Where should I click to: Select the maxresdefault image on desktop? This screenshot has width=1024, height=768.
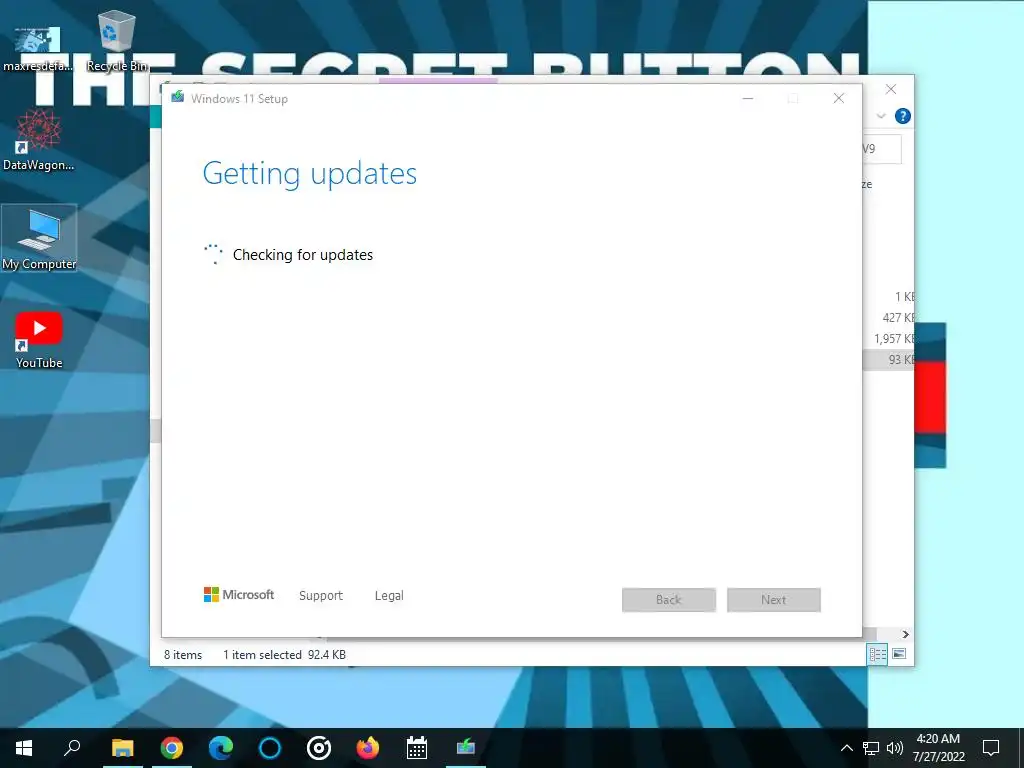pos(38,49)
